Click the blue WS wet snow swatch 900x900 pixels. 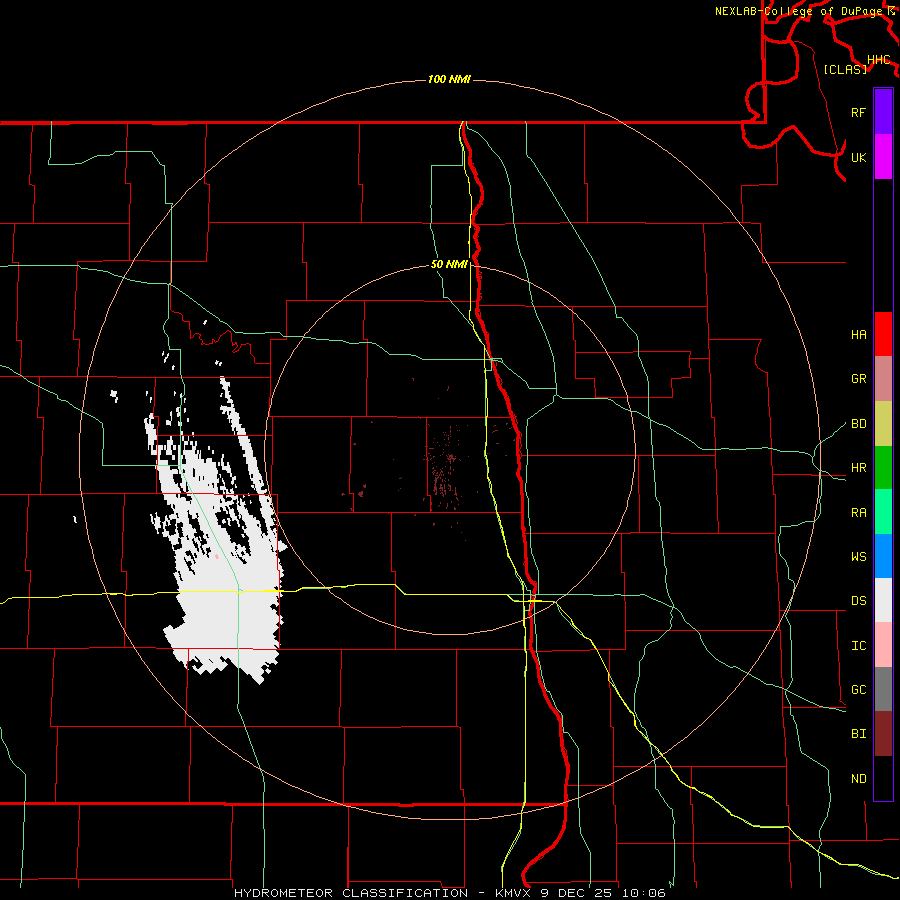[883, 556]
